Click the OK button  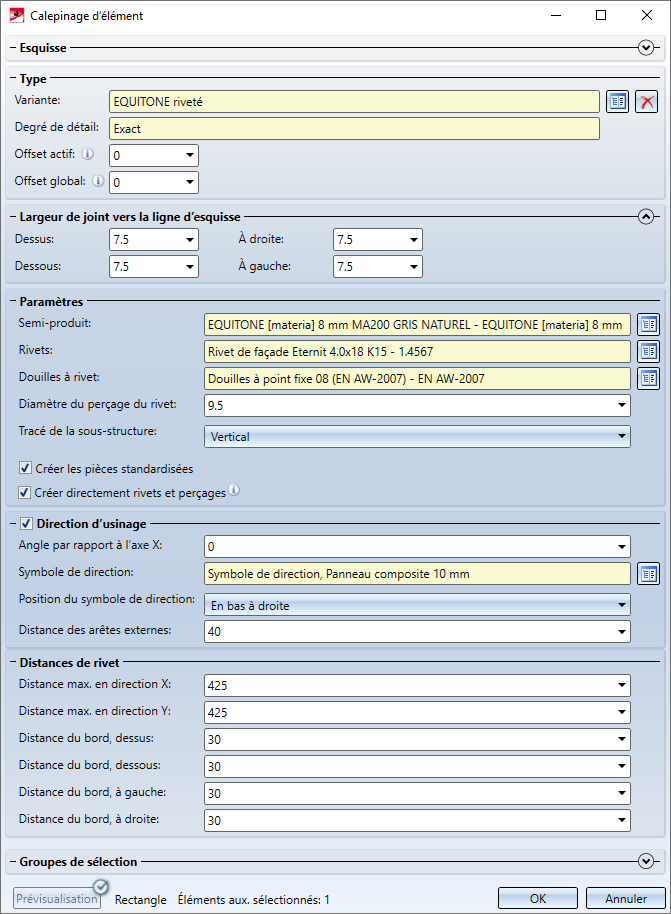coord(538,898)
